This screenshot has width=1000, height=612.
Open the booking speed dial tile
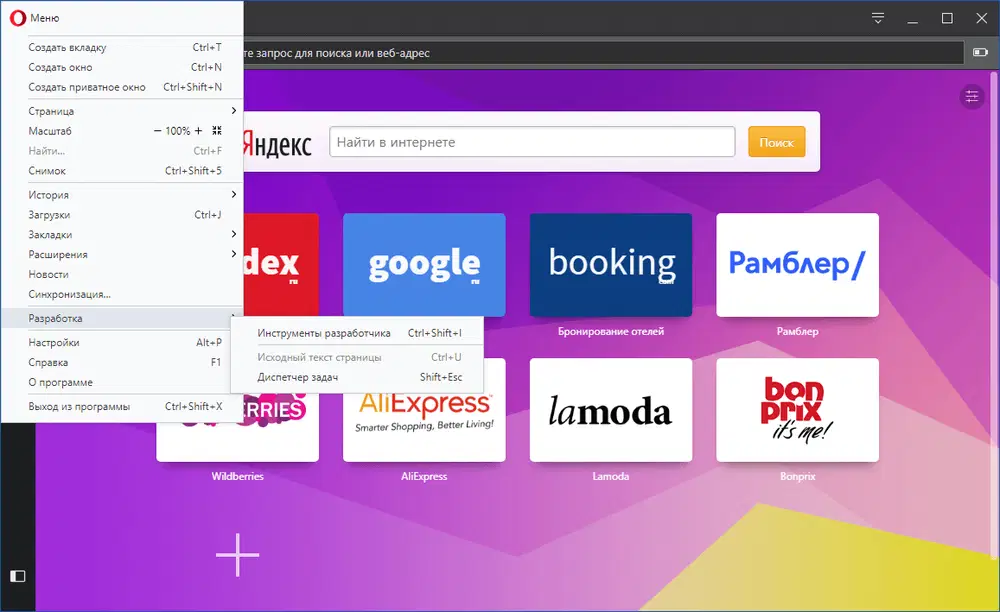pyautogui.click(x=611, y=265)
